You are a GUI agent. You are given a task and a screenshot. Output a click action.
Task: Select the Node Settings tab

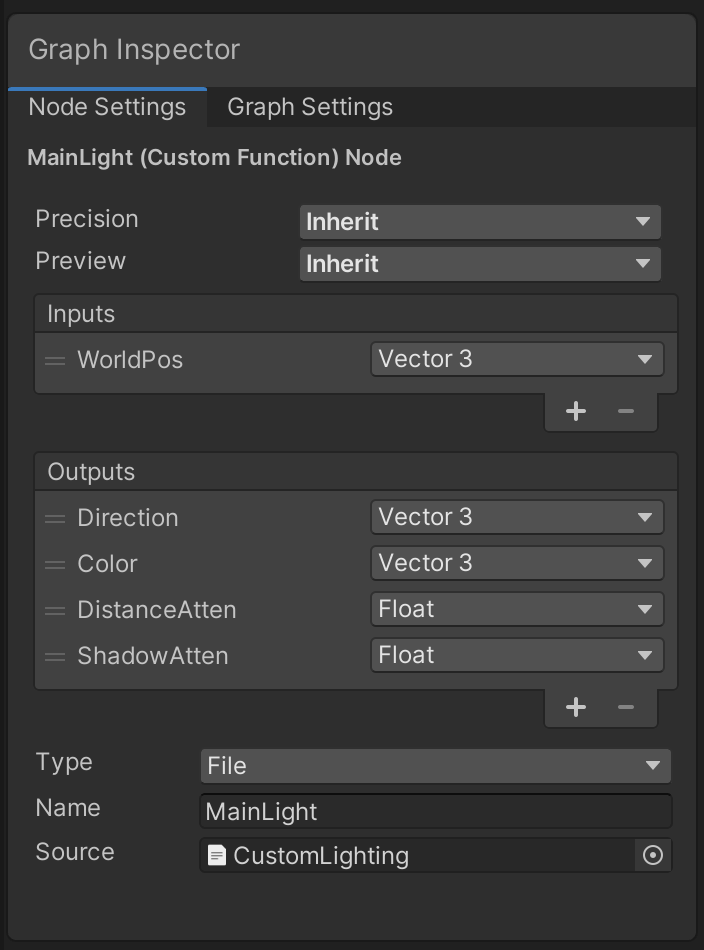pos(107,107)
